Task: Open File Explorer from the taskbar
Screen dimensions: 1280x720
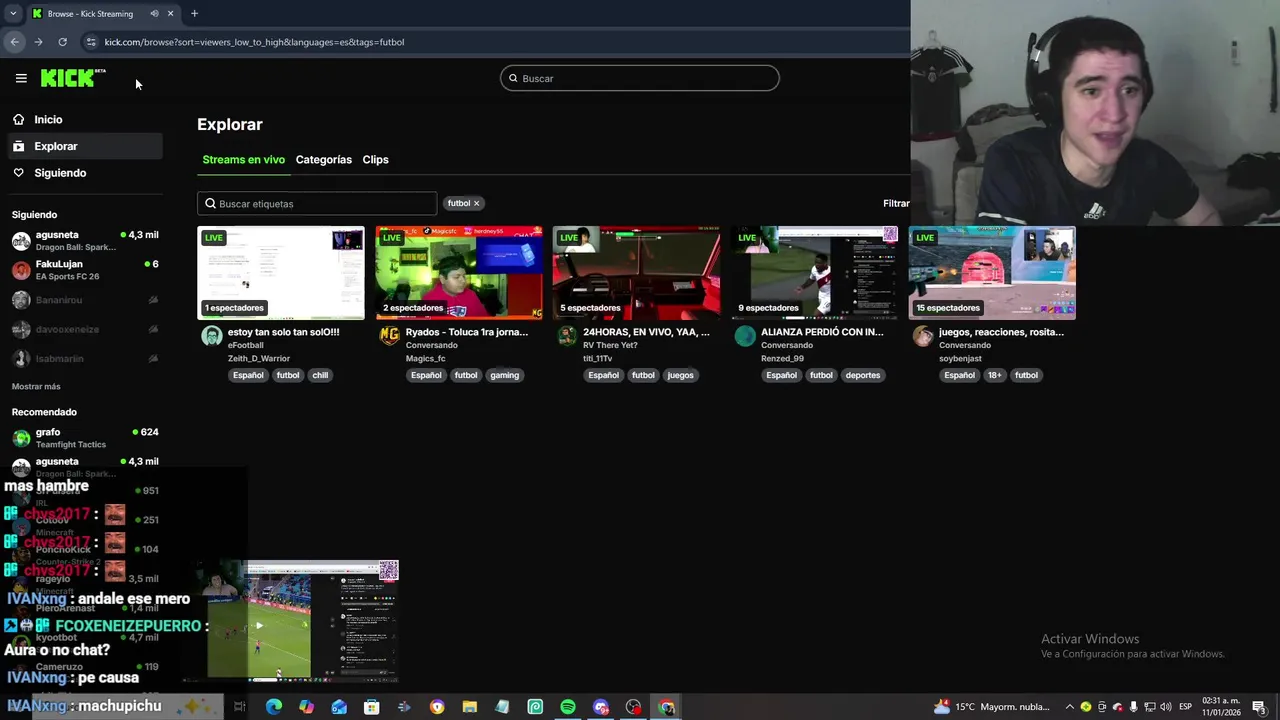Action: click(x=469, y=707)
